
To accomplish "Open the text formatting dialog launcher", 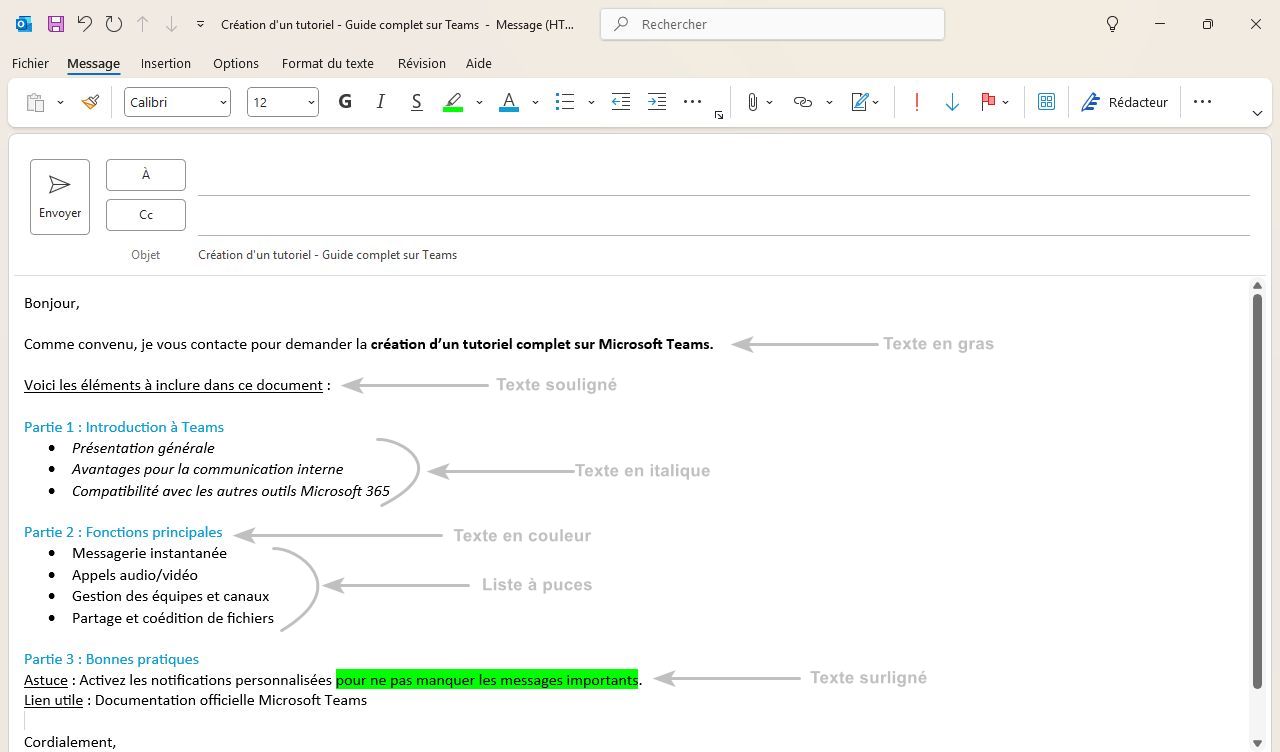I will (719, 115).
